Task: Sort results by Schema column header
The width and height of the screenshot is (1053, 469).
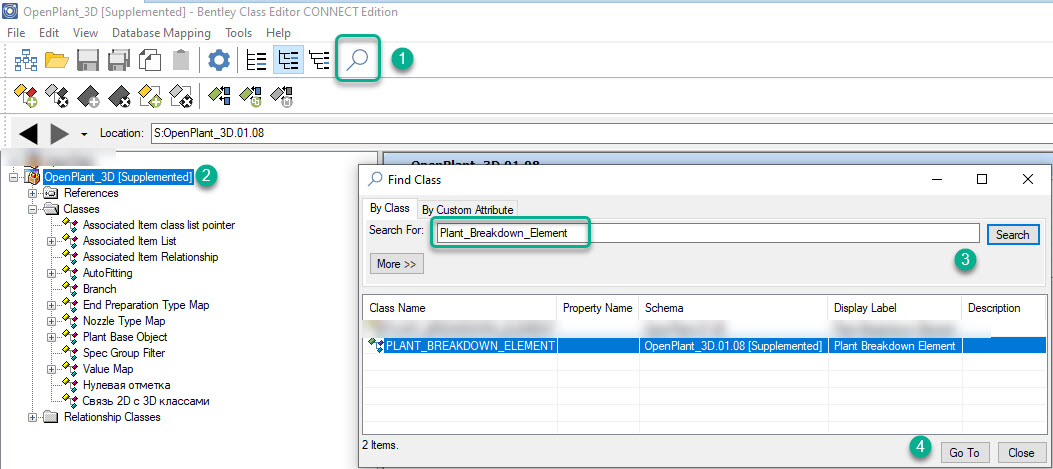Action: coord(733,308)
